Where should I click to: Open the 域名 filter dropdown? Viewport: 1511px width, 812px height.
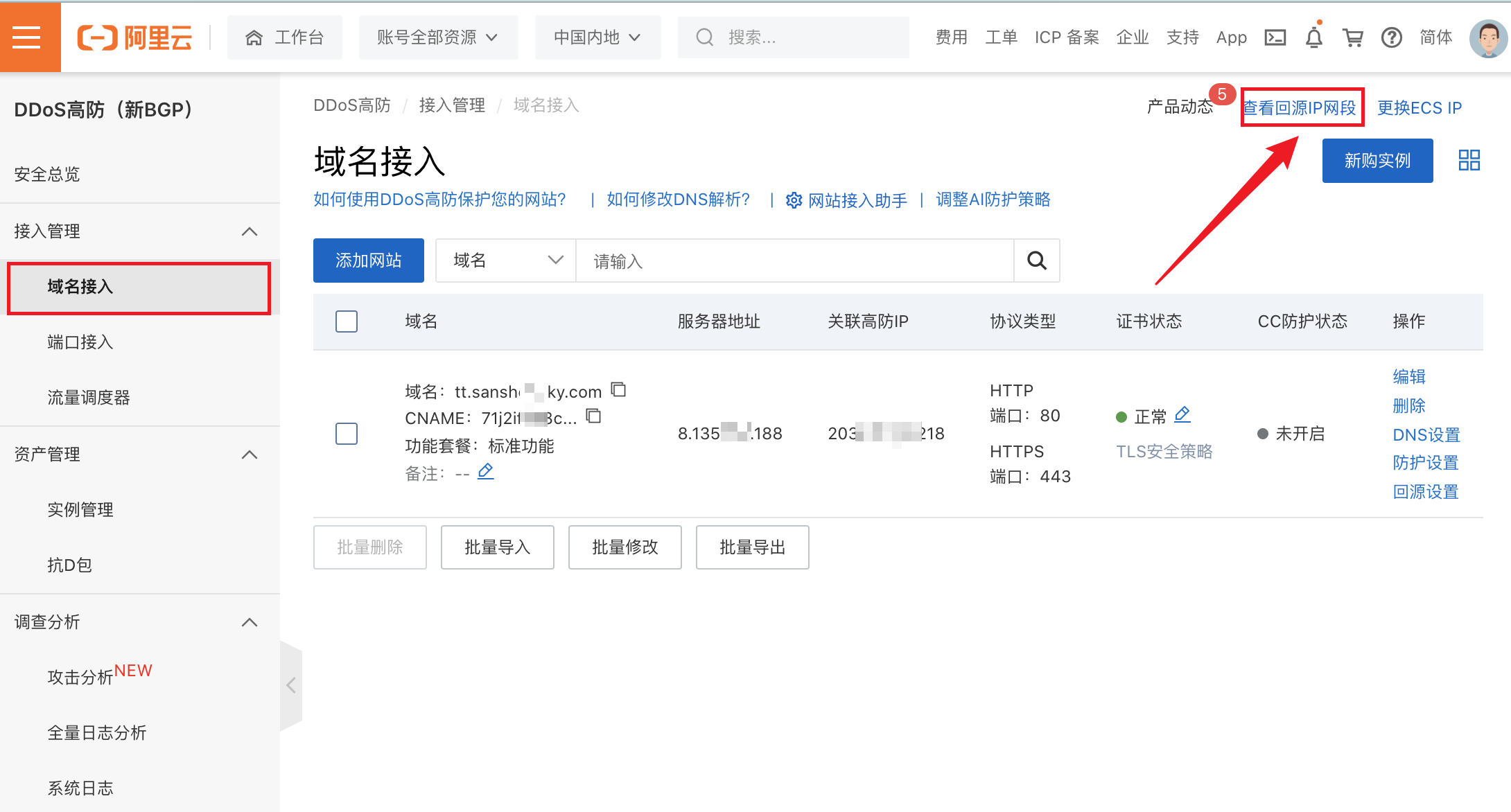pos(506,261)
